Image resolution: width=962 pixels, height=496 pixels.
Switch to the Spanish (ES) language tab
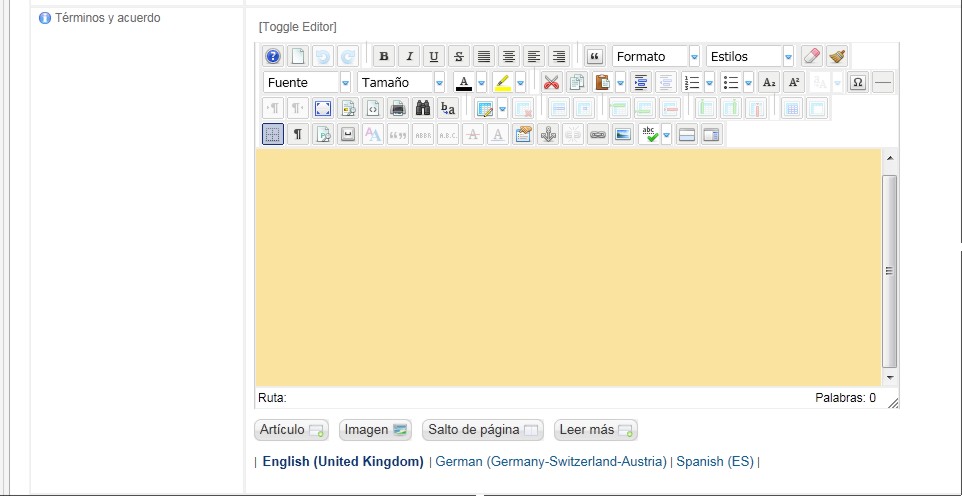[x=715, y=462]
